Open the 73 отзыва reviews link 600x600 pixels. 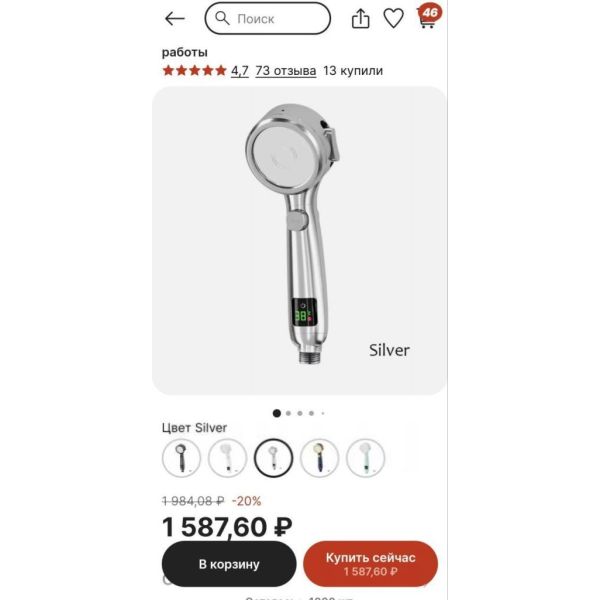[285, 71]
